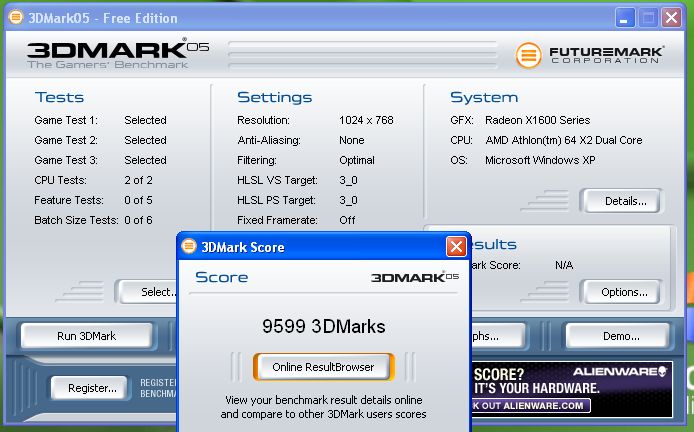Click the 3DMark Score dialog title bar

pos(320,247)
